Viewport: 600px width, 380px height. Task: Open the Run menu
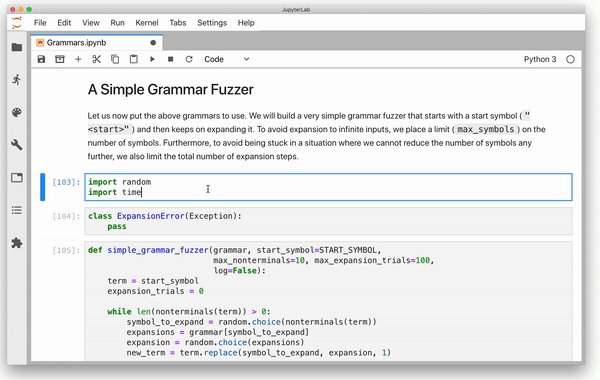(117, 23)
